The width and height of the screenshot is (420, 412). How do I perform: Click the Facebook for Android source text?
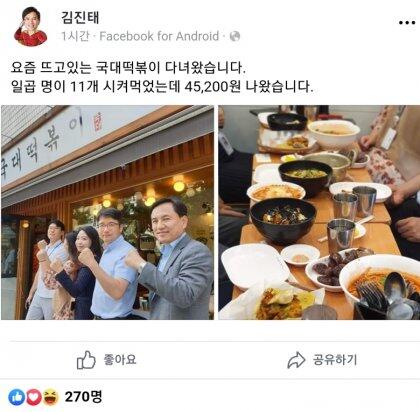(x=159, y=36)
